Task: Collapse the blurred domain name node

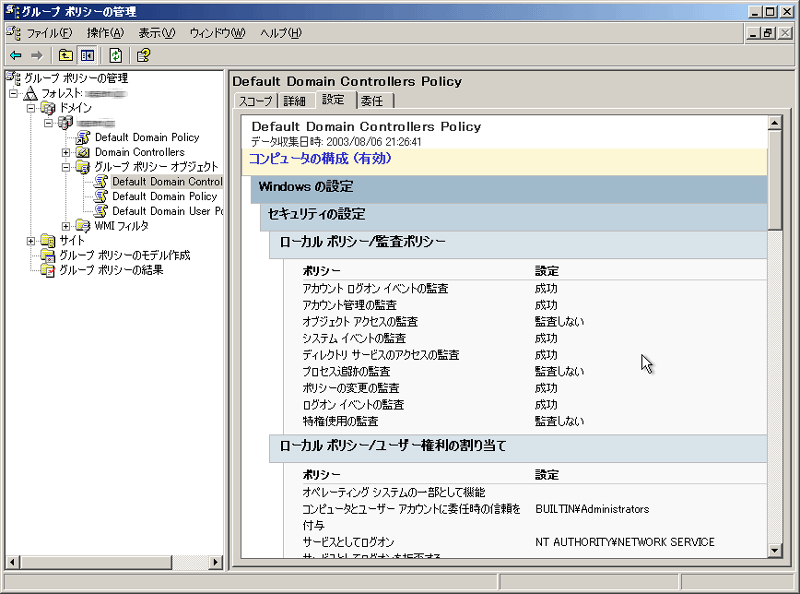Action: coord(48,123)
